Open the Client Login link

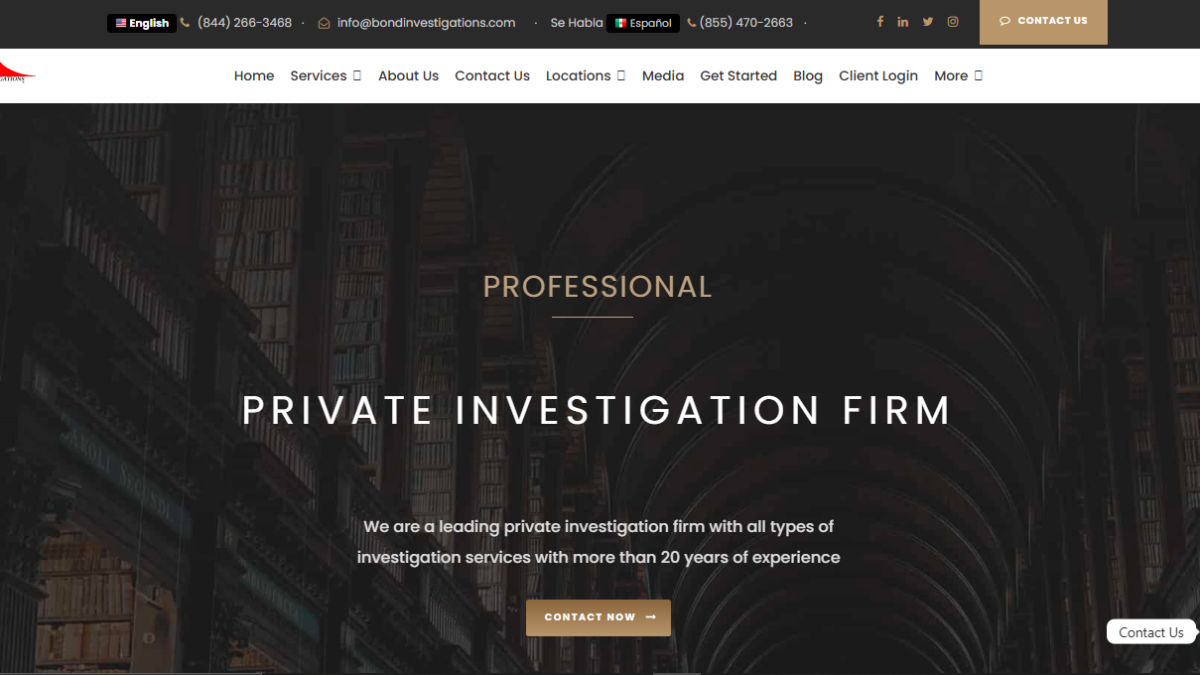pos(878,76)
